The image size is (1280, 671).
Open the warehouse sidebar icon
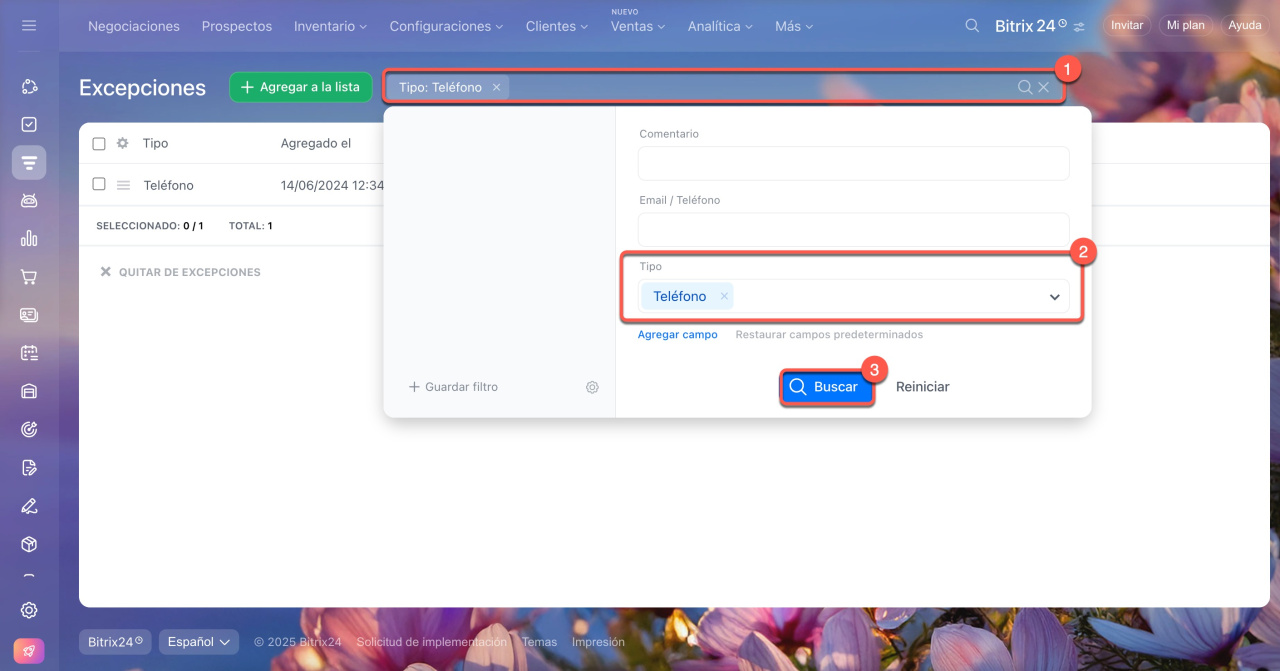pyautogui.click(x=29, y=391)
